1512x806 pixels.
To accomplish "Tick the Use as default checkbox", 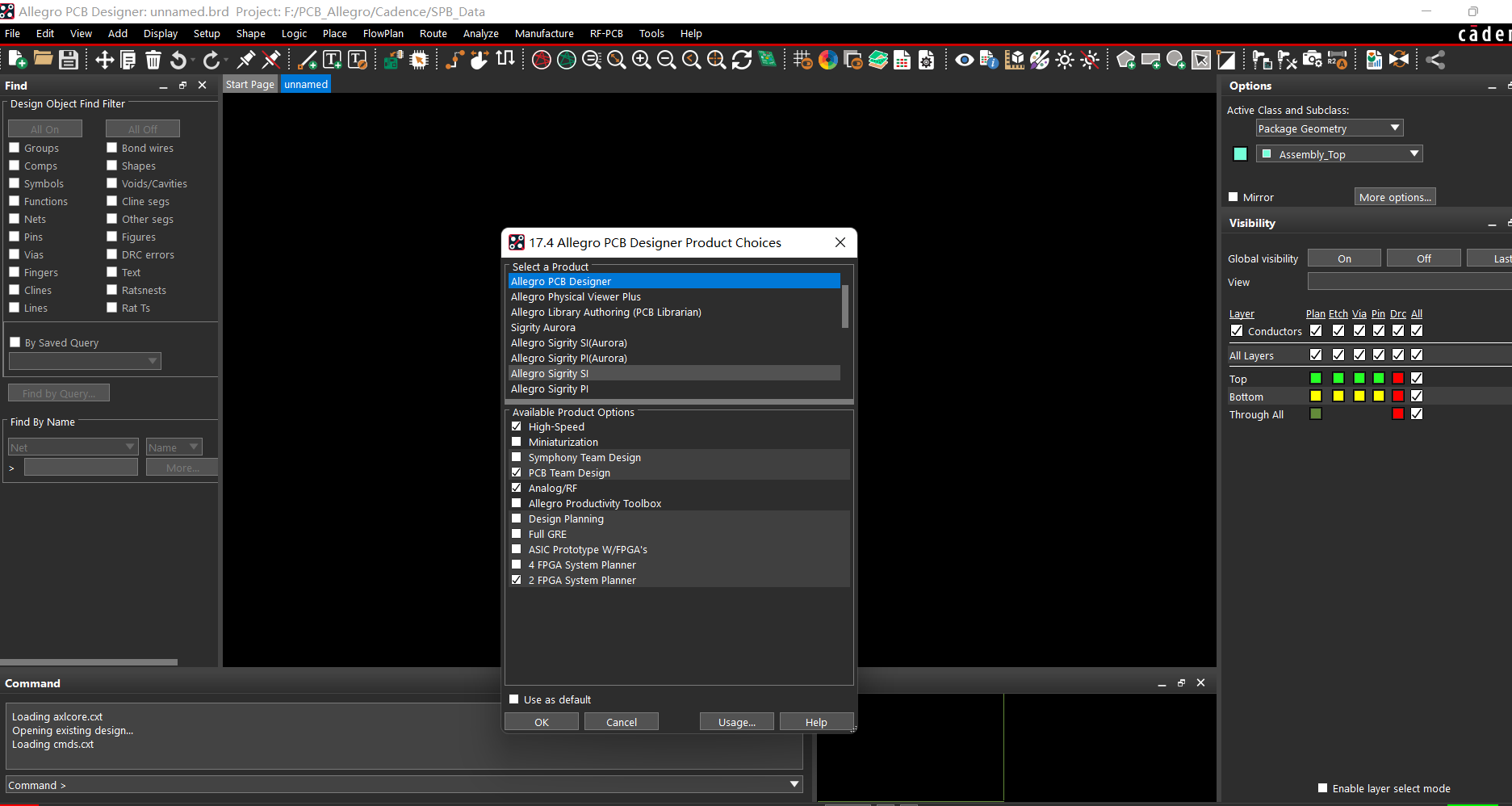I will coord(514,699).
